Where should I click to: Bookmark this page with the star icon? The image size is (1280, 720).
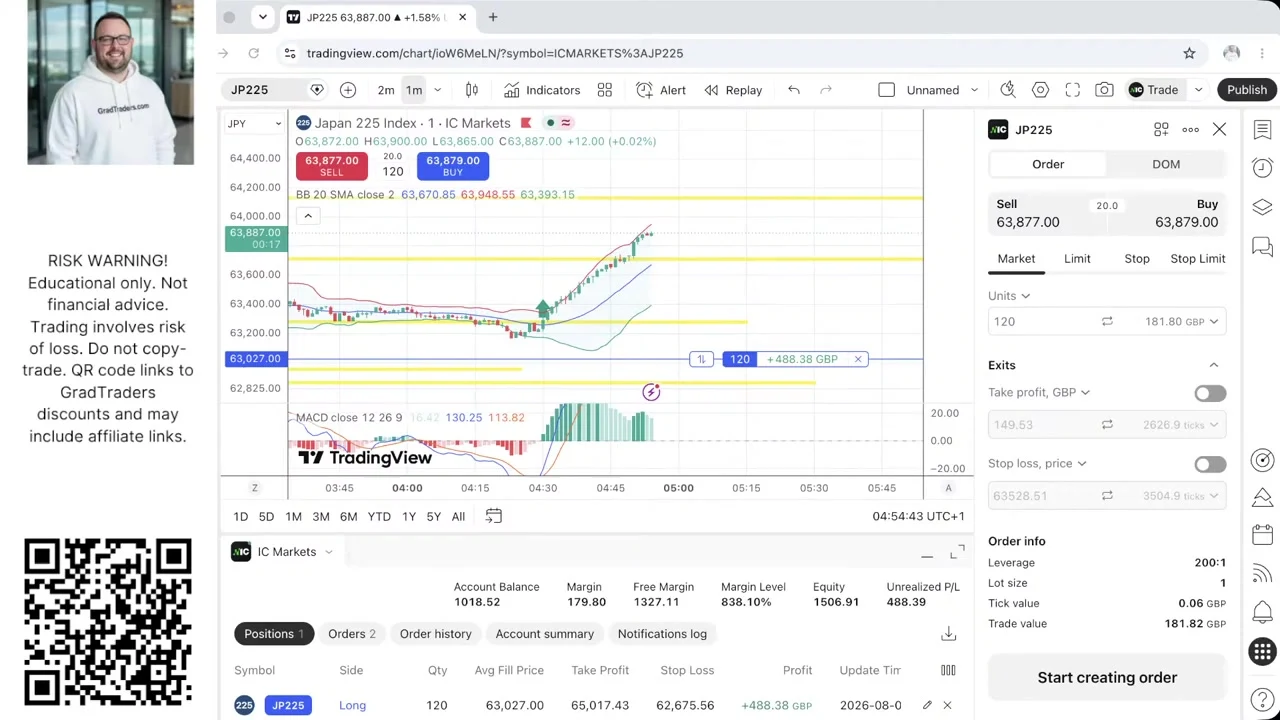[x=1189, y=53]
